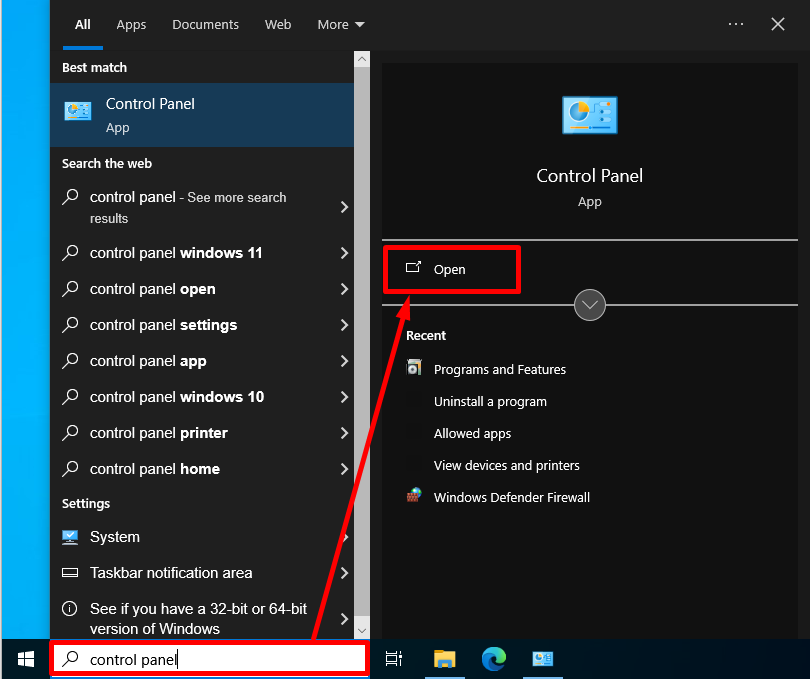
Task: Open recent Windows Defender Firewall
Action: [x=511, y=498]
